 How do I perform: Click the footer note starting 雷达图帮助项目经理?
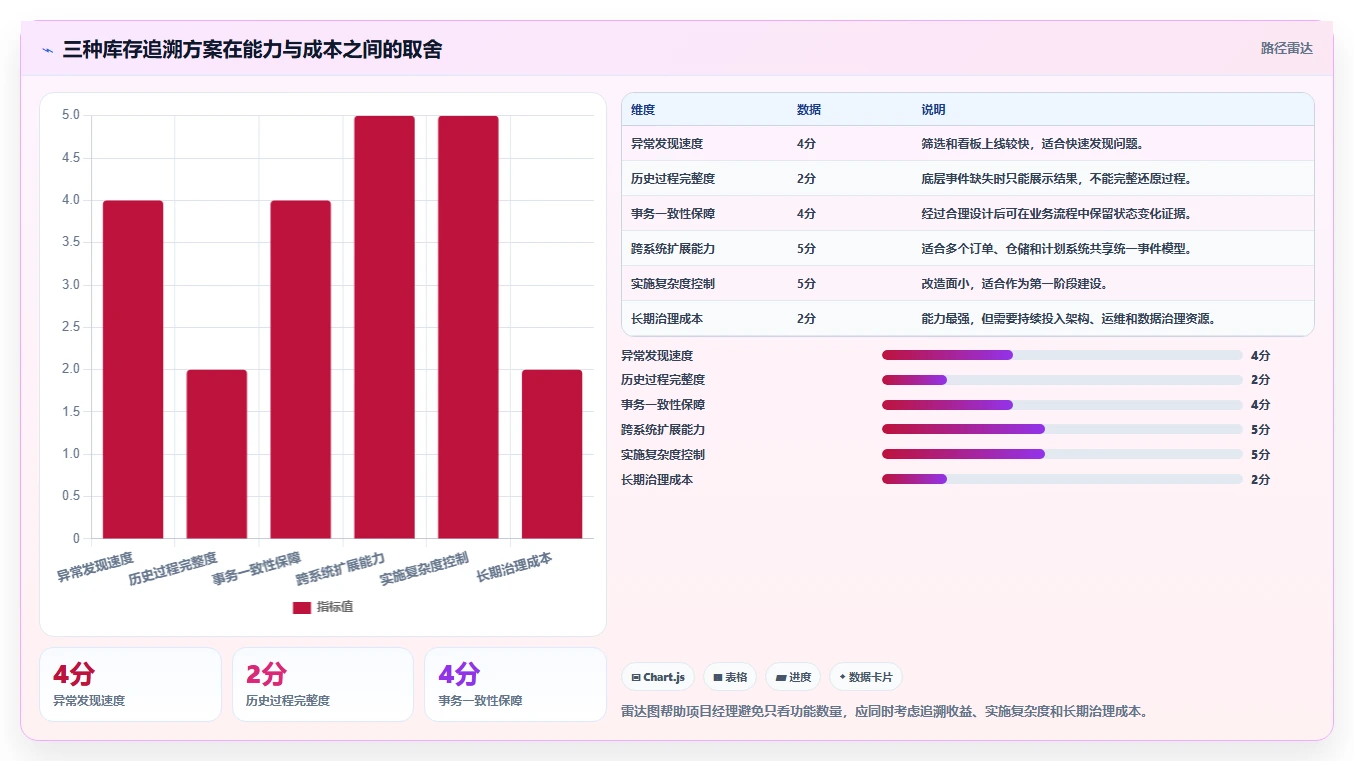click(884, 712)
